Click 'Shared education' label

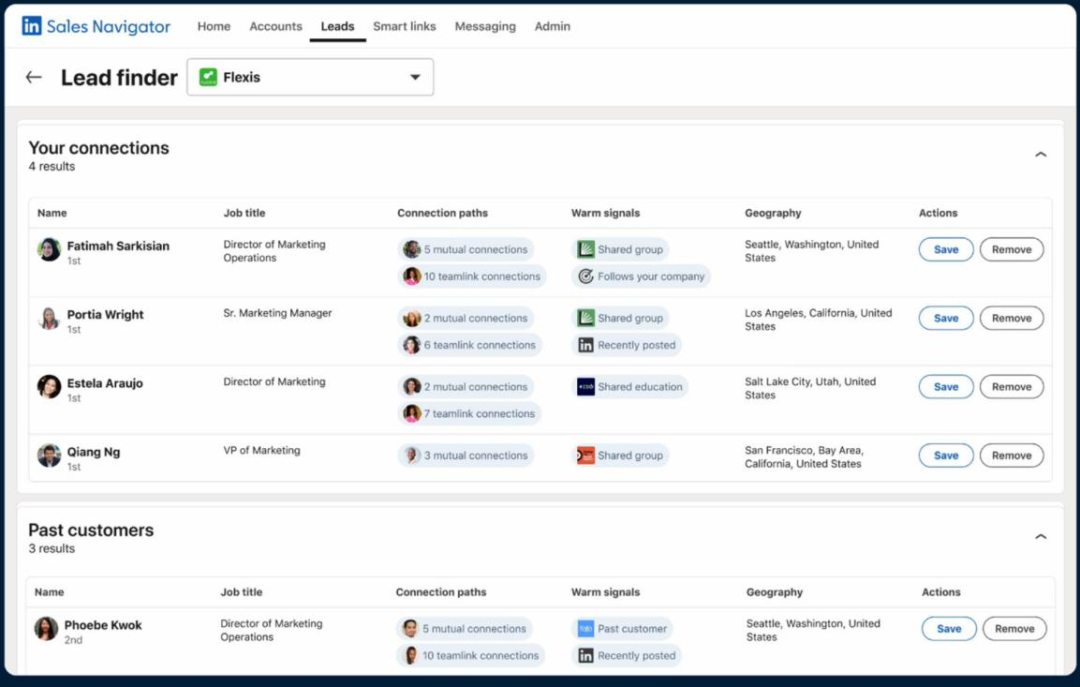pos(640,387)
